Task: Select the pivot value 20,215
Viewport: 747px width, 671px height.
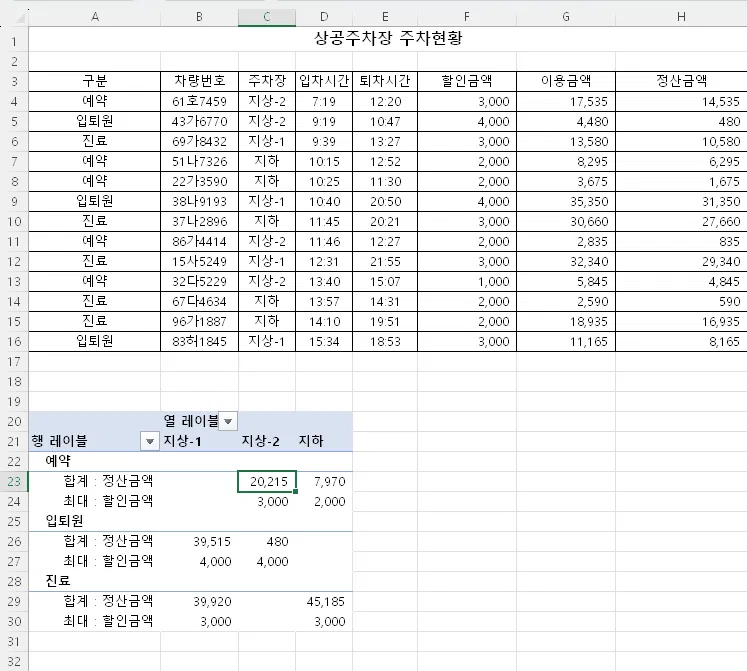Action: click(267, 481)
